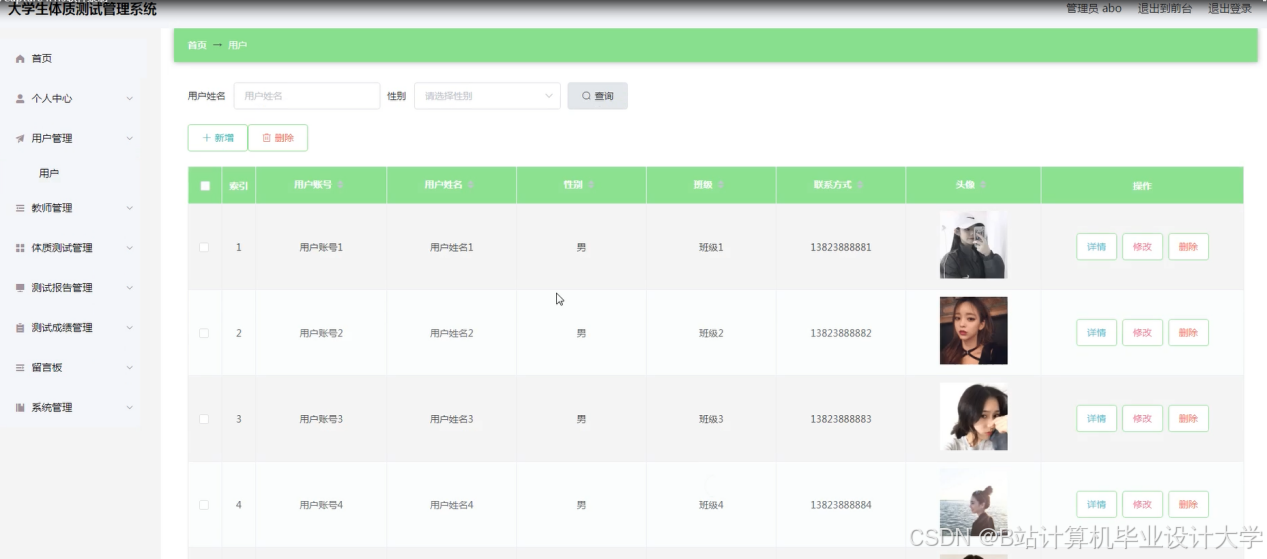1267x559 pixels.
Task: Toggle the select-all checkbox in table header
Action: tap(205, 185)
